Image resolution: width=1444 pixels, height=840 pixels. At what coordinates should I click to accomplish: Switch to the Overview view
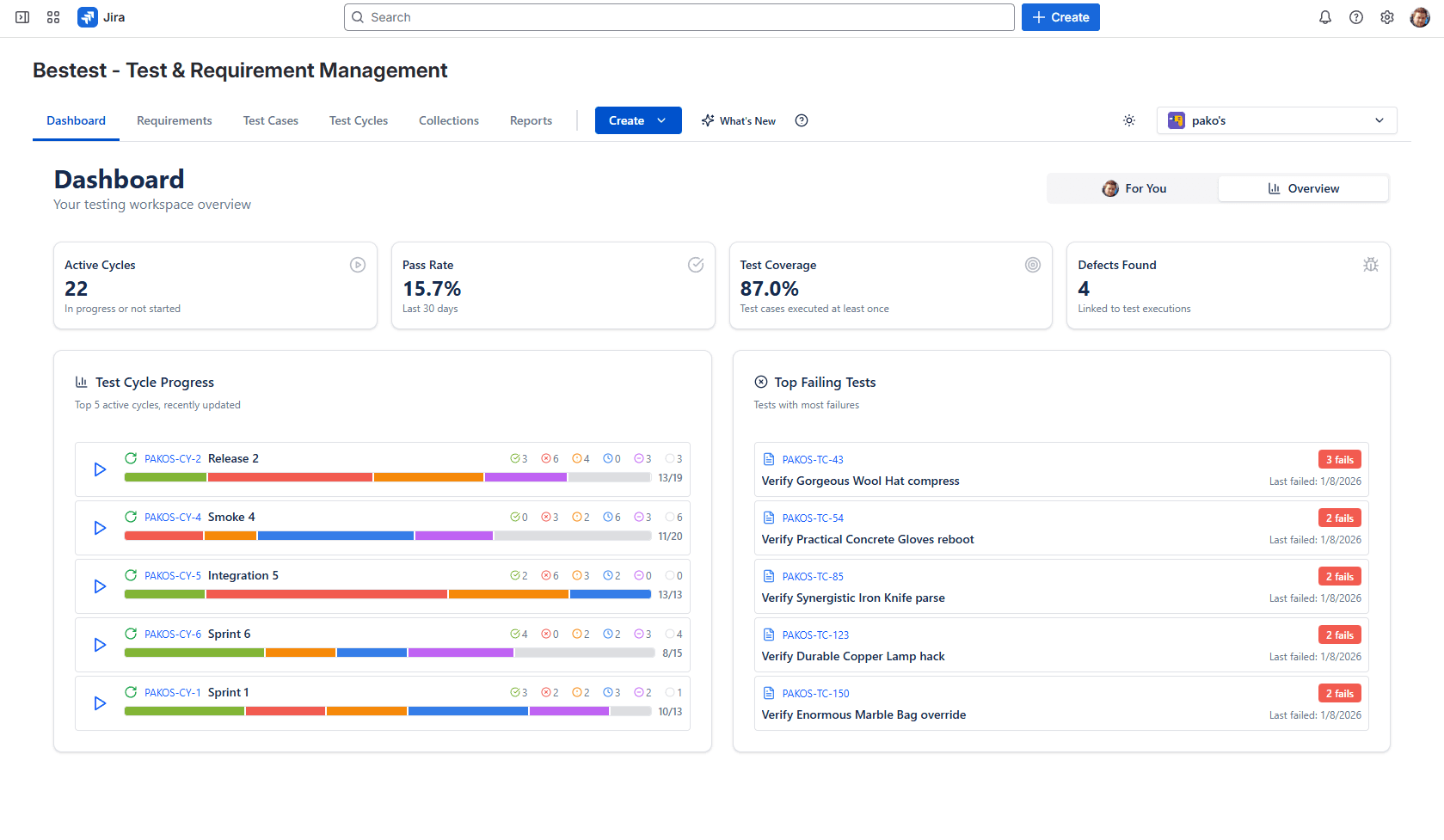coord(1304,188)
